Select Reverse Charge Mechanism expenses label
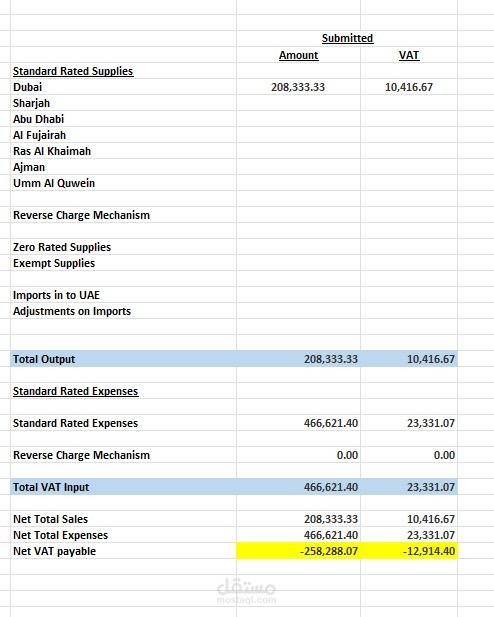 click(x=81, y=455)
